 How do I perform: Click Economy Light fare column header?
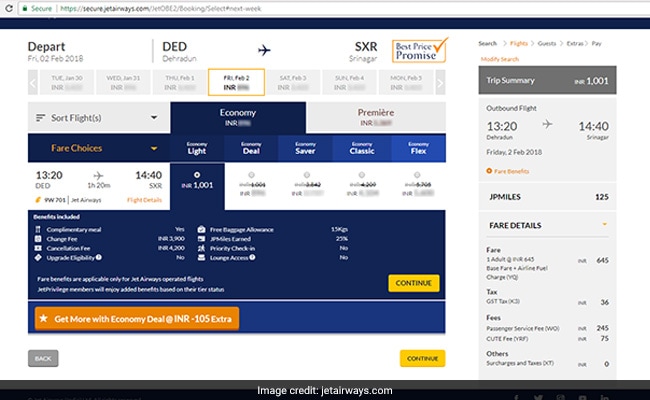[x=197, y=148]
